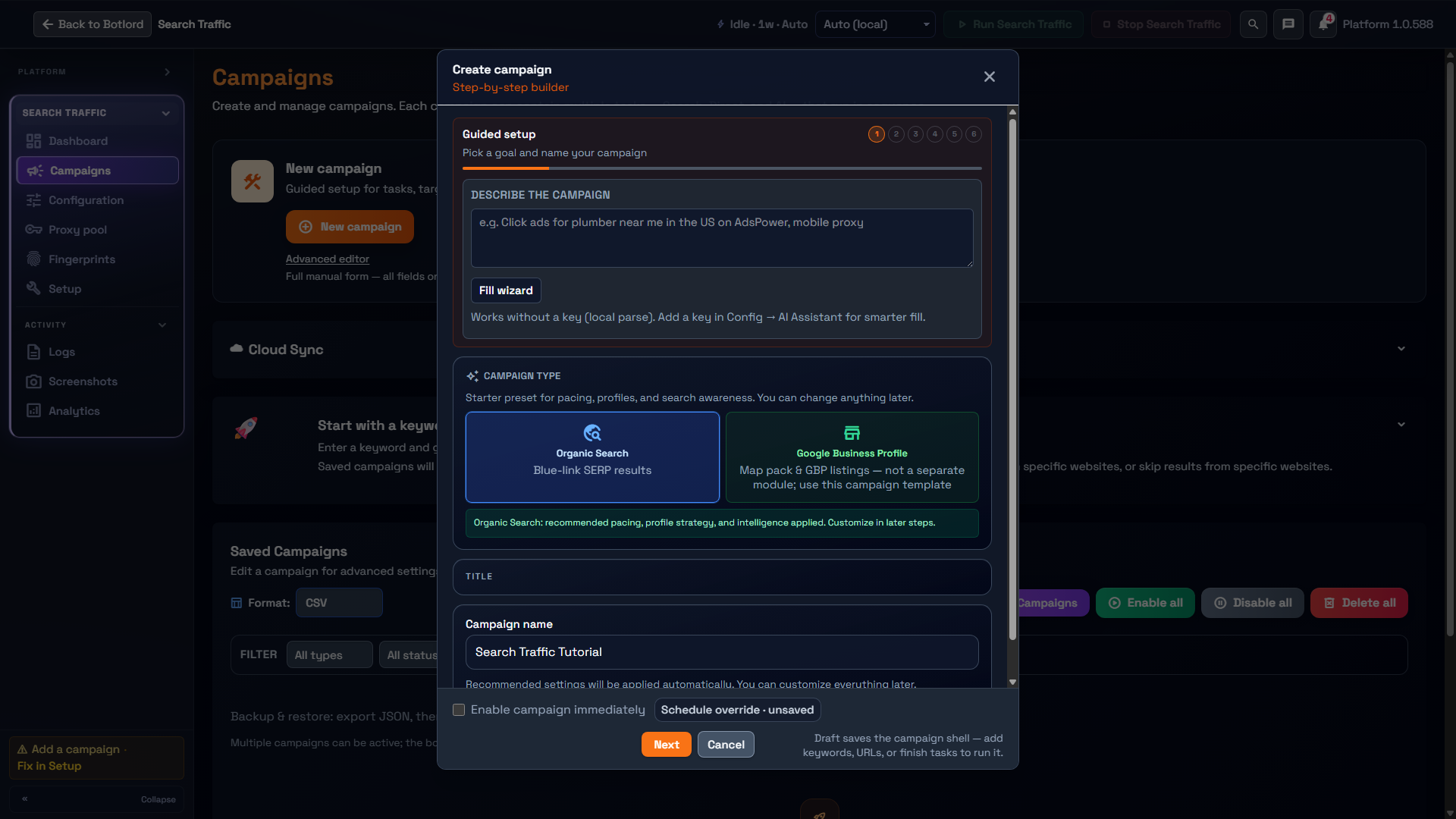Click the Configuration sliders icon
The width and height of the screenshot is (1456, 819).
[33, 200]
